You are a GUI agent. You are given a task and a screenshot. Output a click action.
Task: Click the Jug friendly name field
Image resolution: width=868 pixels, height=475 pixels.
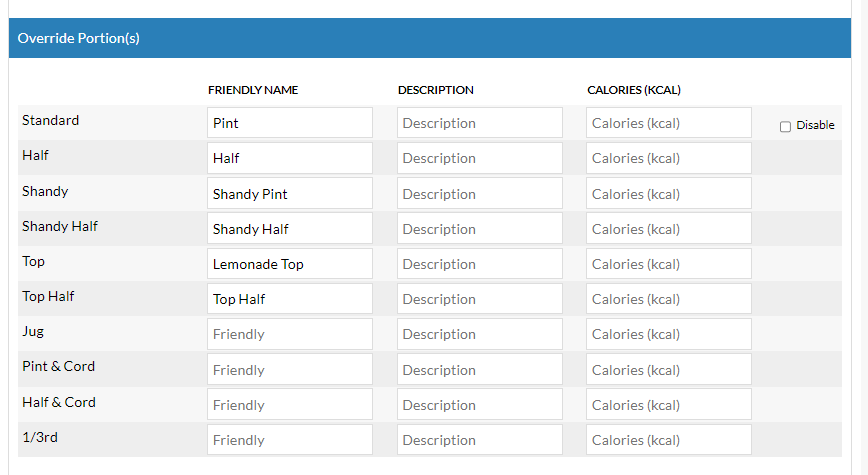tap(289, 334)
